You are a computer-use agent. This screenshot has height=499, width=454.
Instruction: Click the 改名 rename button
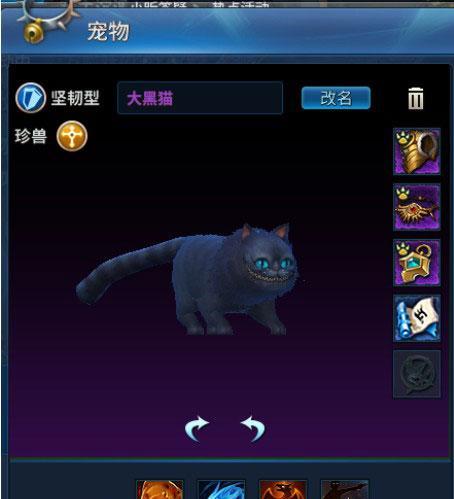click(336, 98)
